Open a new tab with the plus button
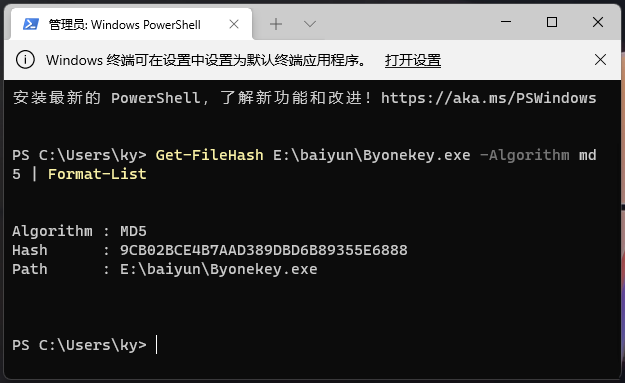Image resolution: width=625 pixels, height=383 pixels. tap(276, 24)
